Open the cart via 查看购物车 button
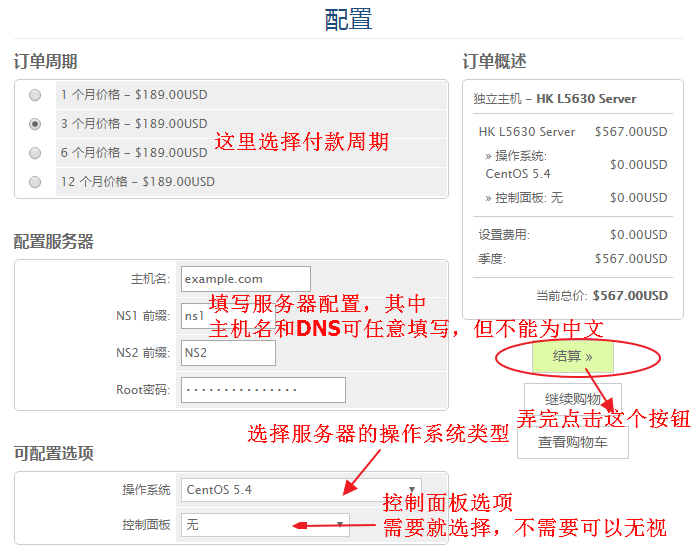The width and height of the screenshot is (691, 558). 572,442
